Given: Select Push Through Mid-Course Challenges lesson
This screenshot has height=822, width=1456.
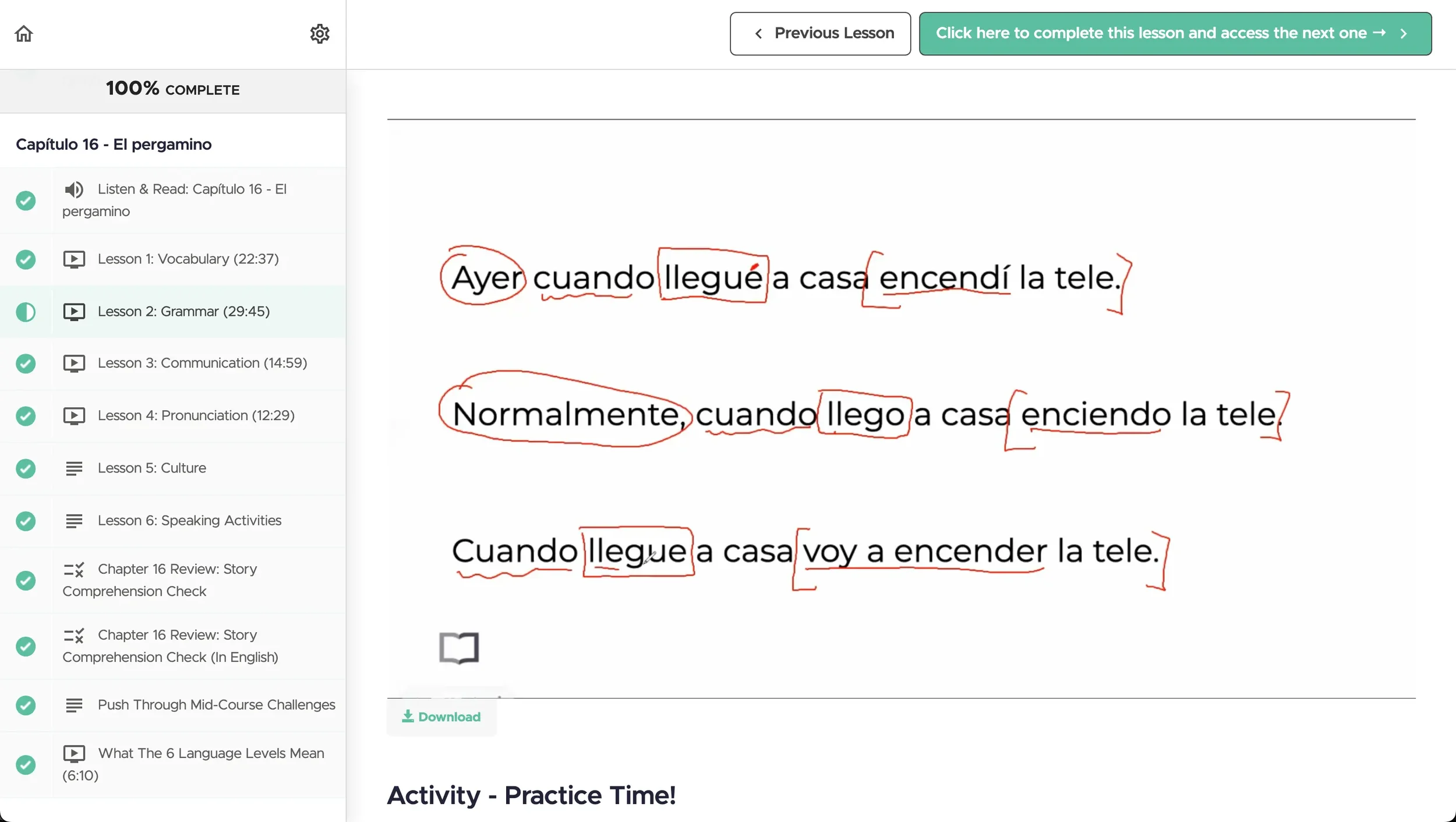Looking at the screenshot, I should click(x=215, y=704).
